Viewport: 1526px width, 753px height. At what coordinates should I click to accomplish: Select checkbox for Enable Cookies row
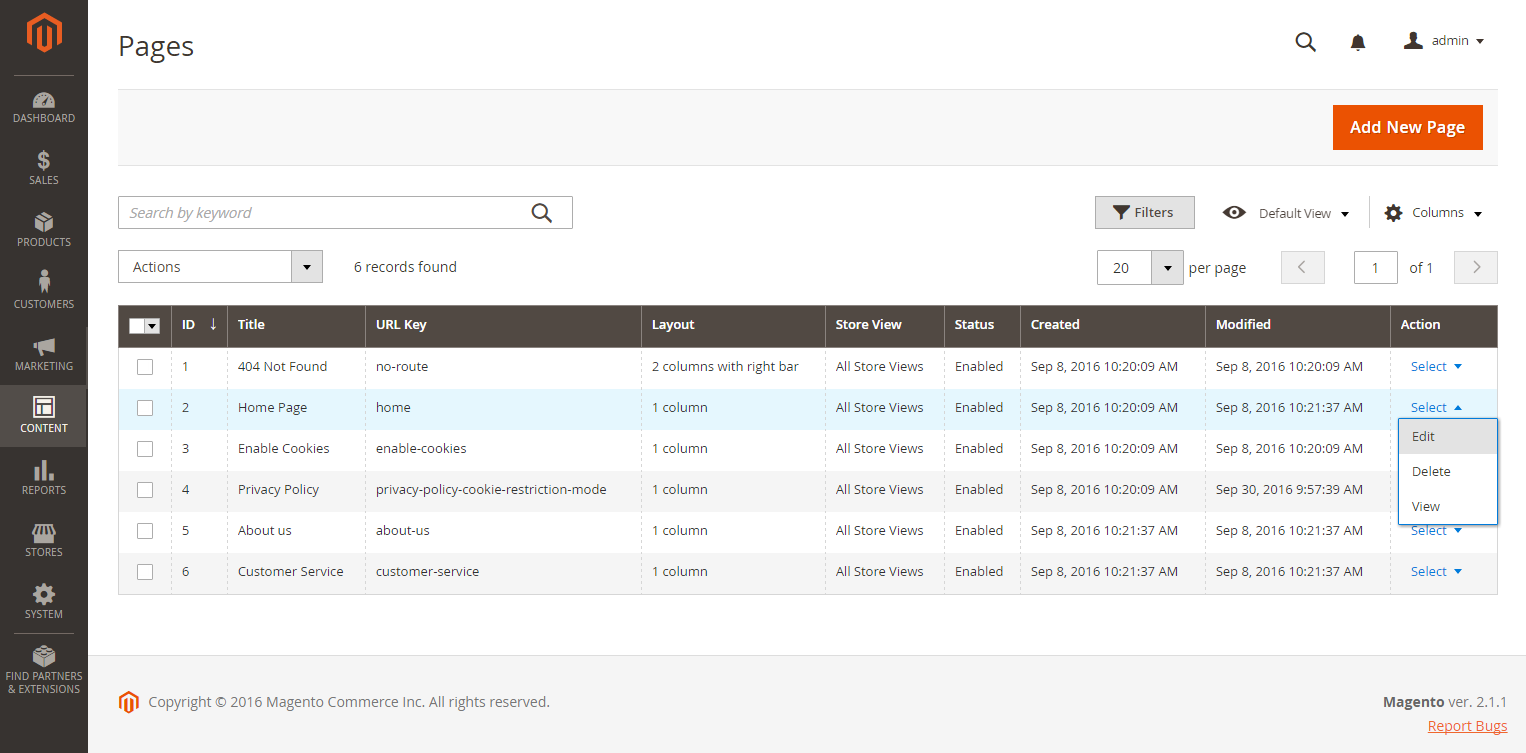click(145, 449)
